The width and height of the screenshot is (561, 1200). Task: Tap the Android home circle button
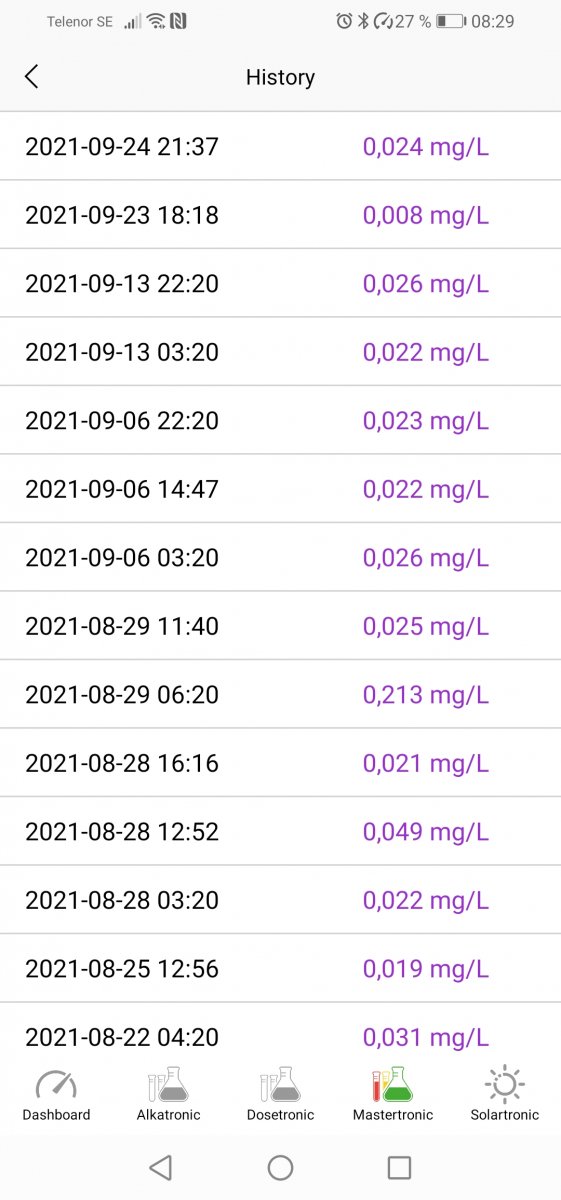click(x=280, y=1167)
